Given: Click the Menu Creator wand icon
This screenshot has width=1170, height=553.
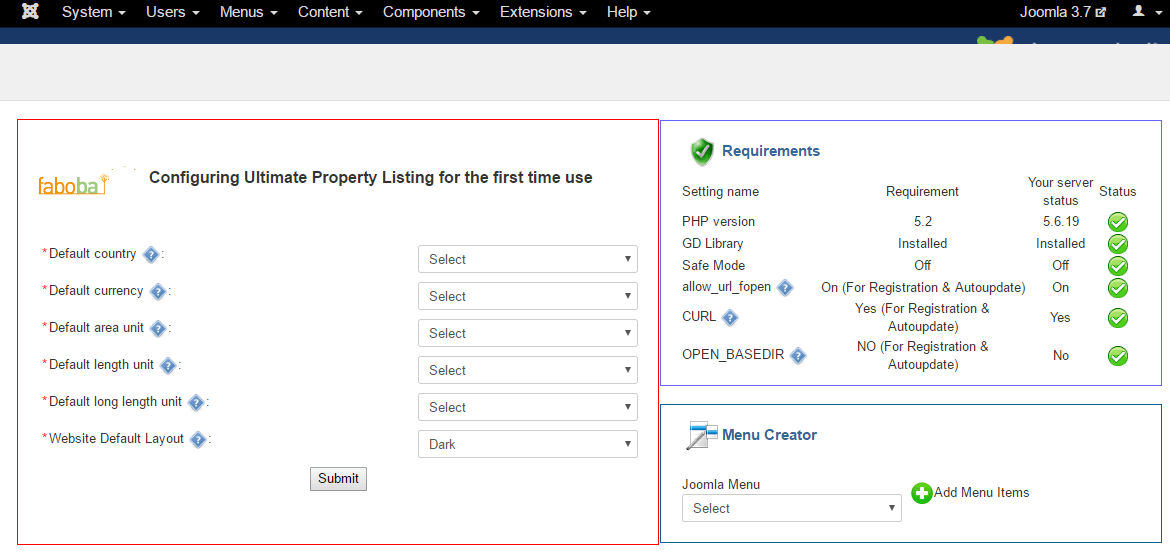Looking at the screenshot, I should [701, 435].
